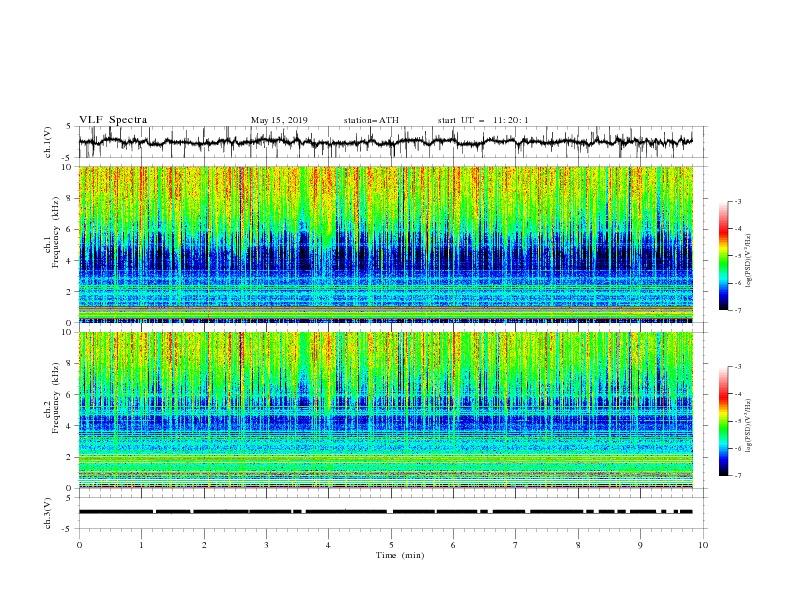The height and width of the screenshot is (612, 792).
Task: Click the "ch.1(V)" waveform axis label
Action: click(48, 142)
